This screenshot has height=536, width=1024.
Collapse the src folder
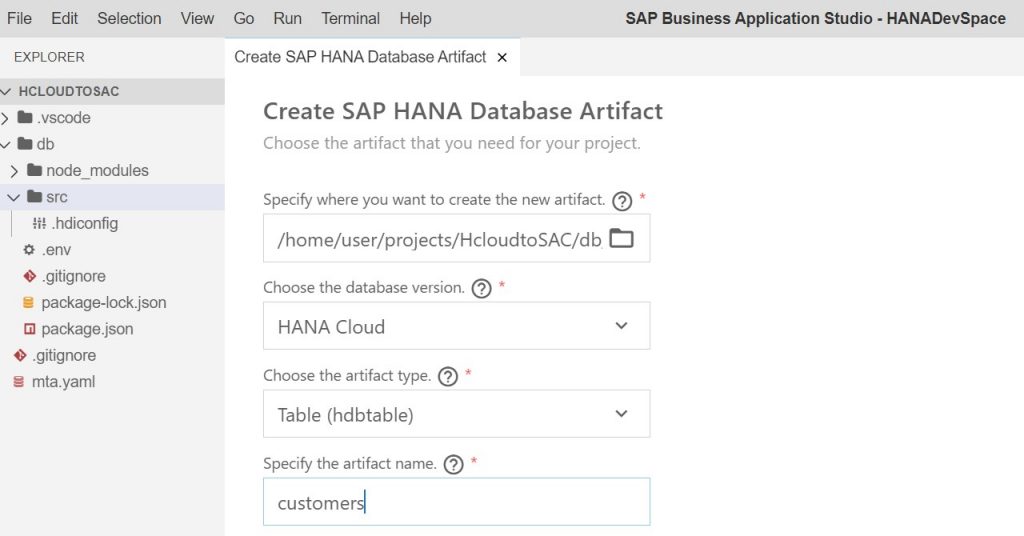[14, 197]
